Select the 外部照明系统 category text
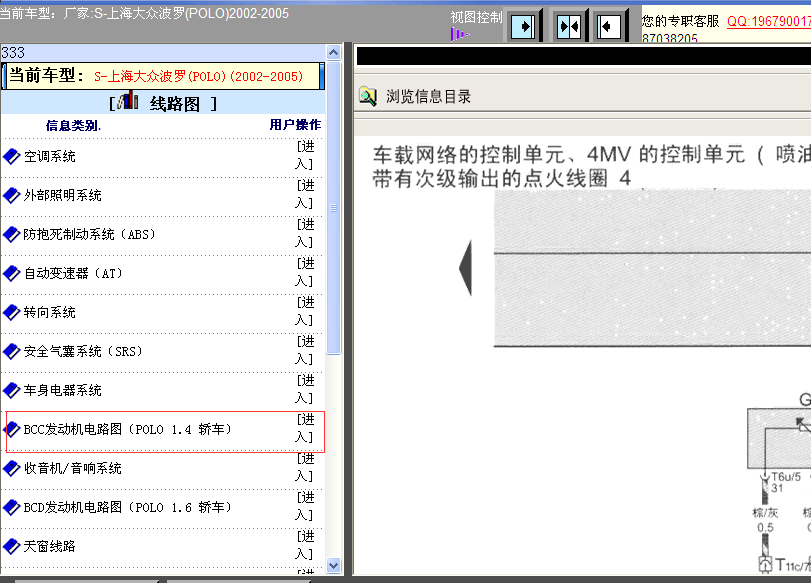This screenshot has width=811, height=583. (x=63, y=195)
